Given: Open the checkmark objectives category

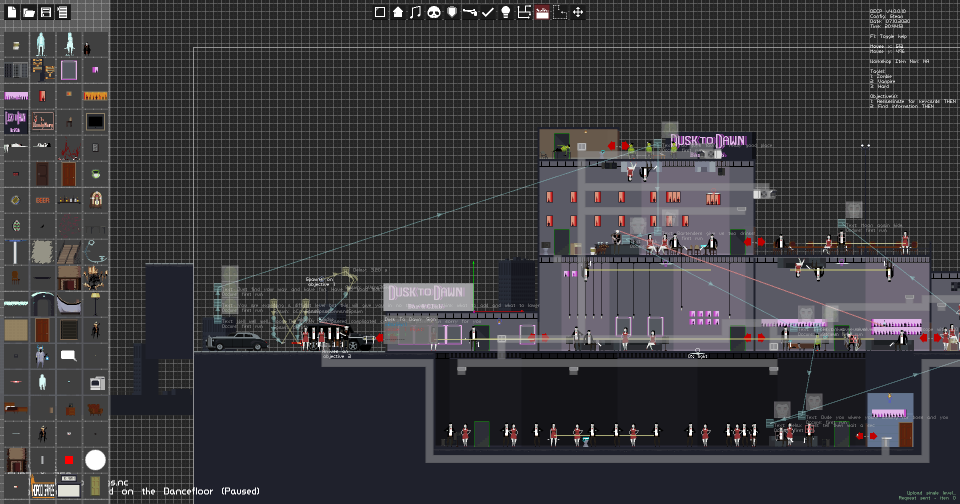Looking at the screenshot, I should tap(488, 12).
